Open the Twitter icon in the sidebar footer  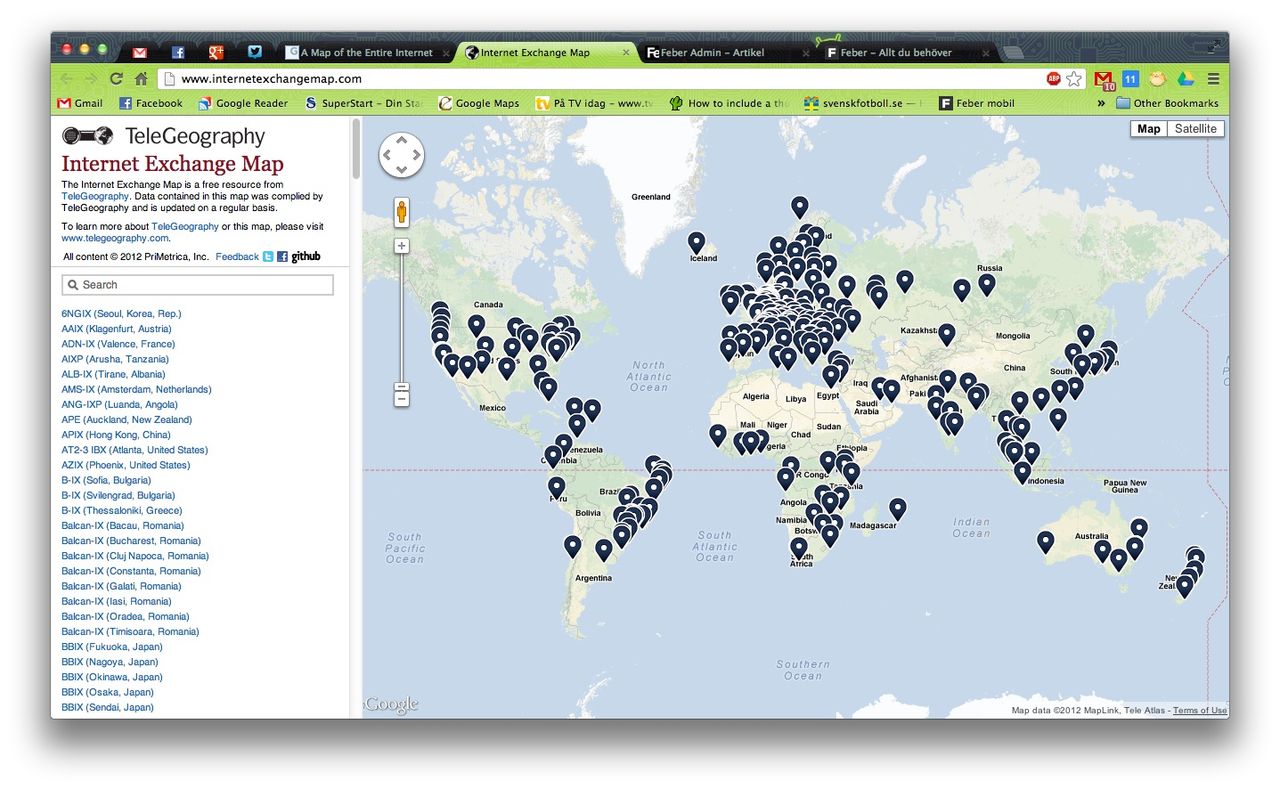coord(268,257)
